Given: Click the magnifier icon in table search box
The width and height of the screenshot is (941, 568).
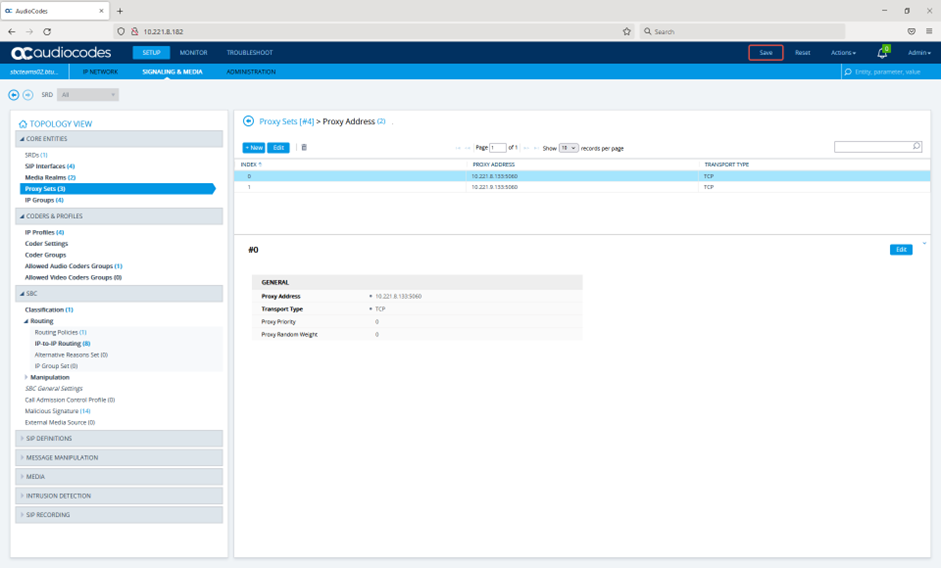Looking at the screenshot, I should coord(916,147).
